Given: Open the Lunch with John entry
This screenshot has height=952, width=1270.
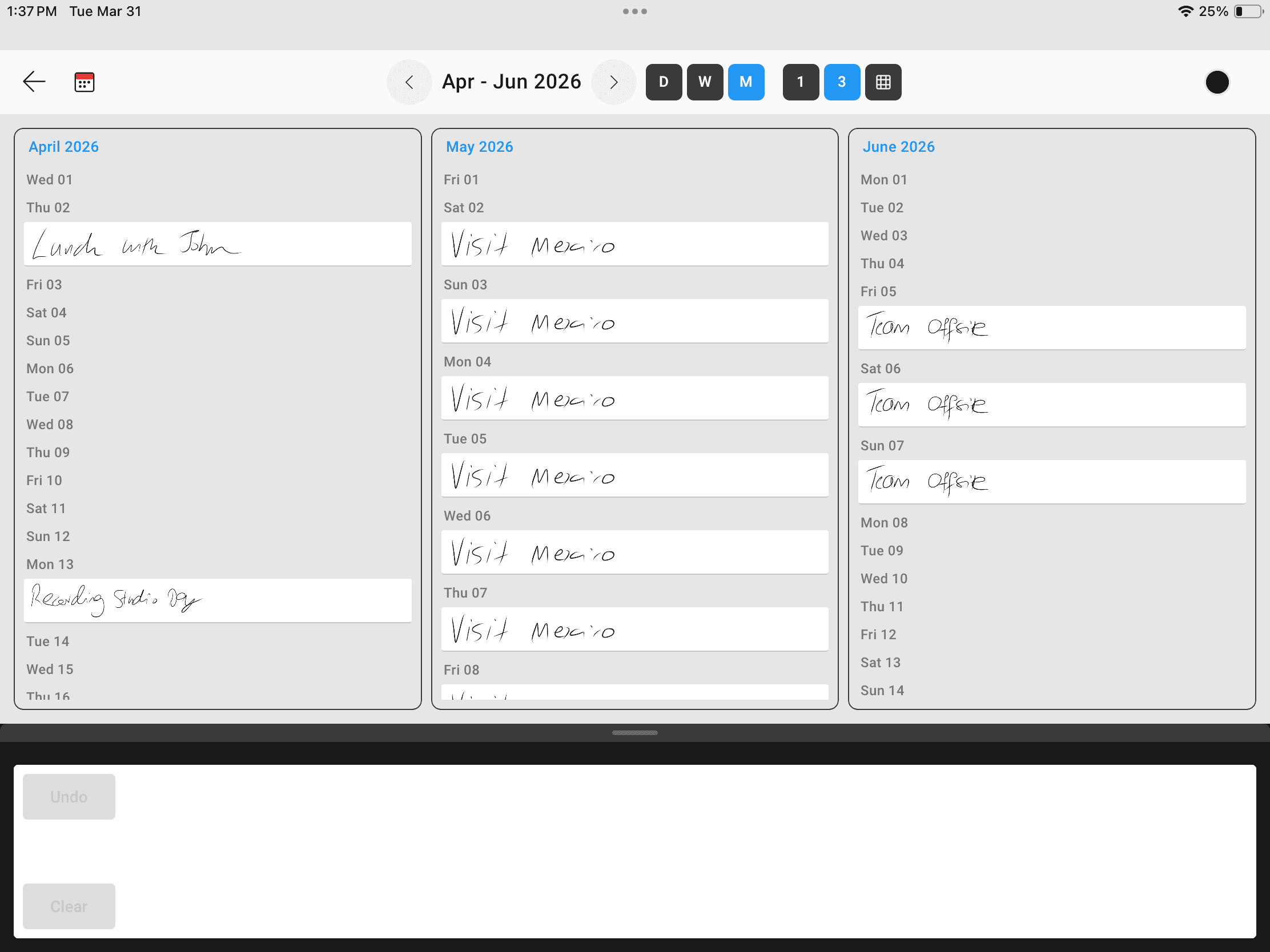Looking at the screenshot, I should pos(218,244).
